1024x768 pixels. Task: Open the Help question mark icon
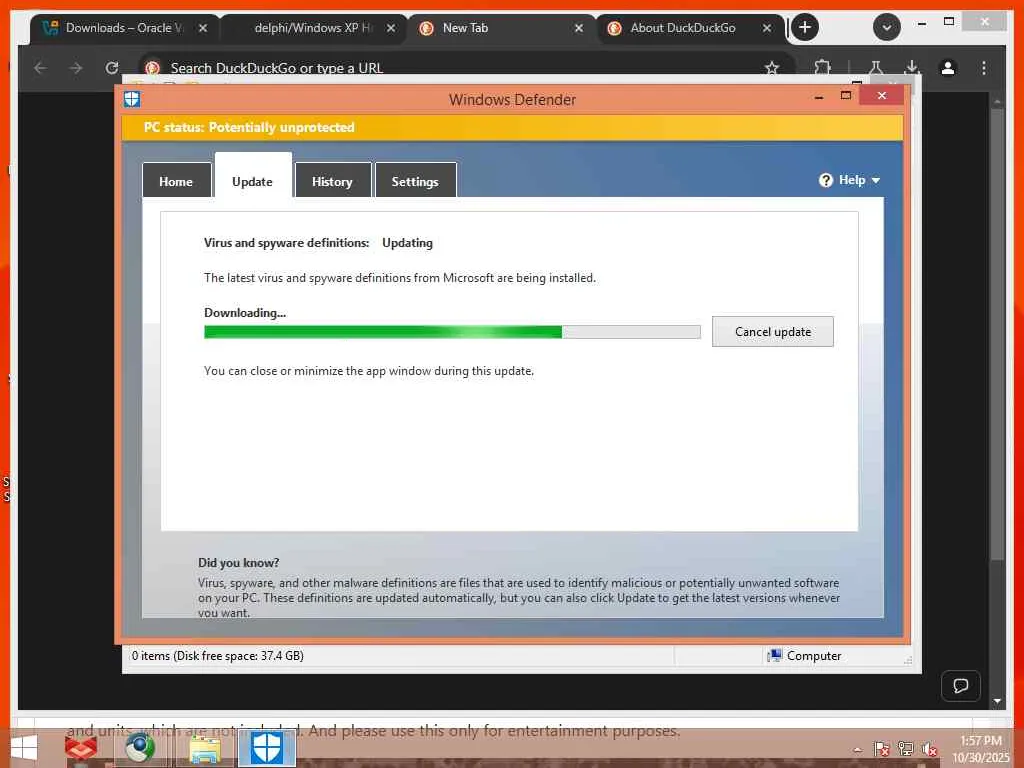pyautogui.click(x=825, y=180)
